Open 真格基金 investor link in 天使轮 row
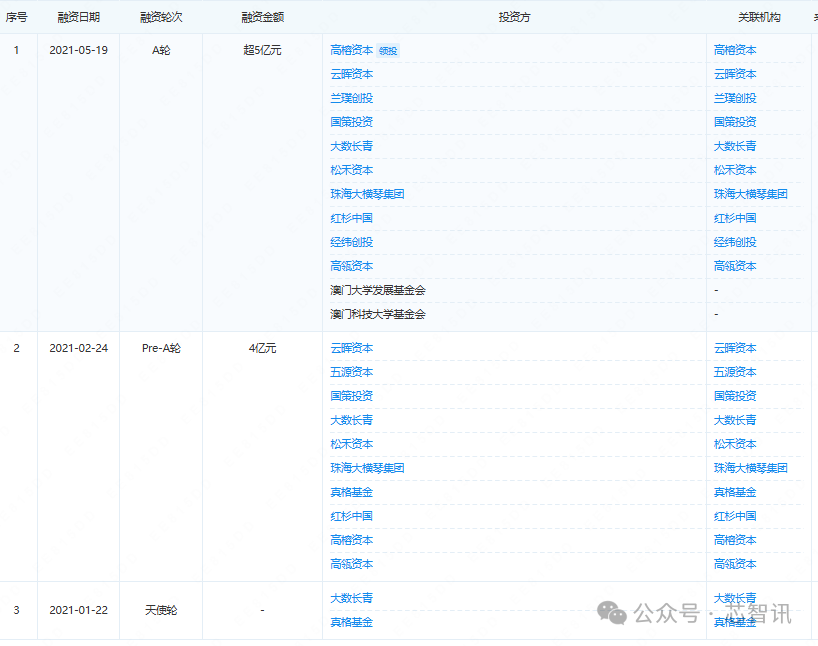The height and width of the screenshot is (646, 818). tap(352, 622)
